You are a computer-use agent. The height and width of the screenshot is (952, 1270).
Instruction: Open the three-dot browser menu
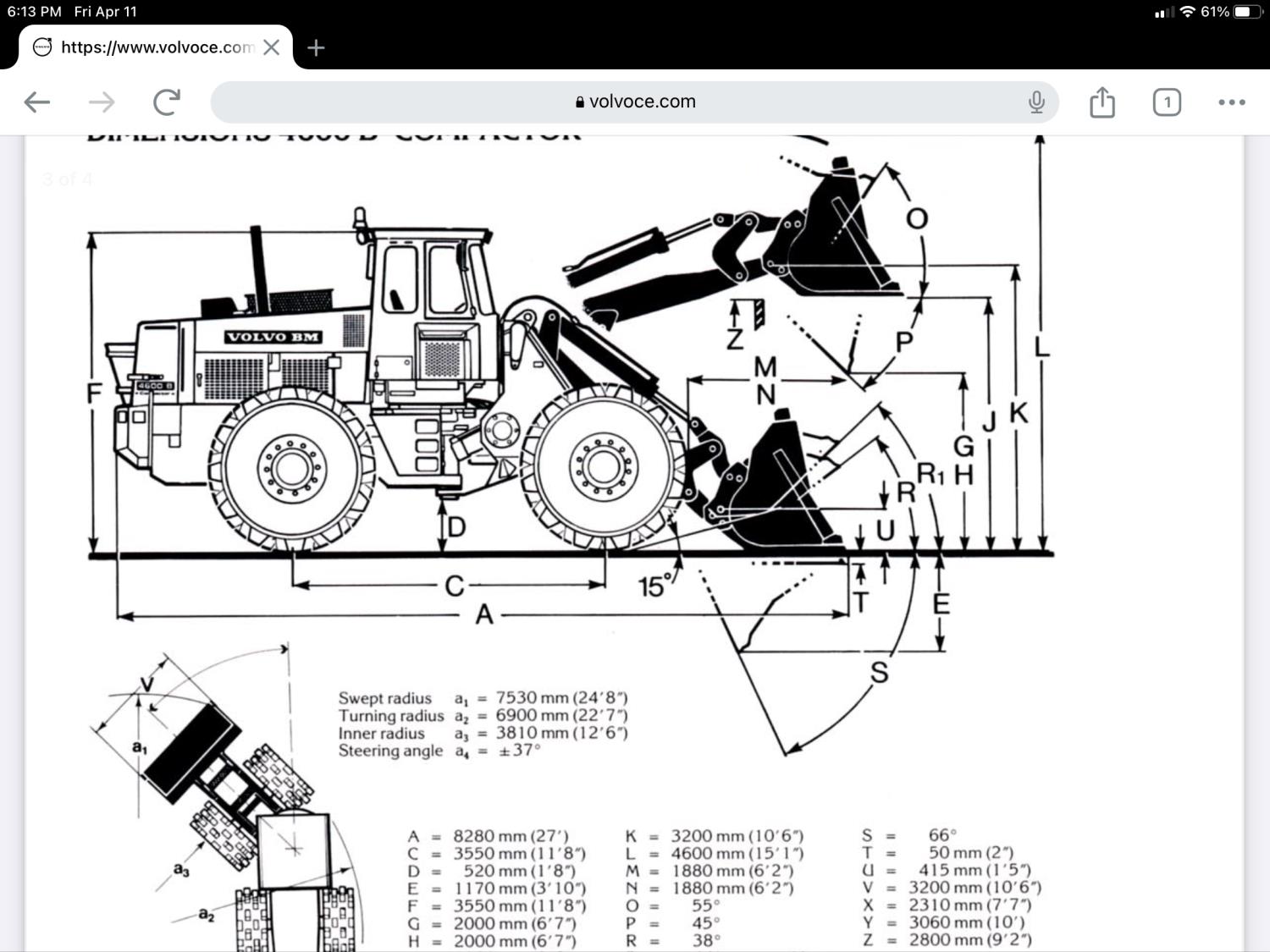(1231, 102)
